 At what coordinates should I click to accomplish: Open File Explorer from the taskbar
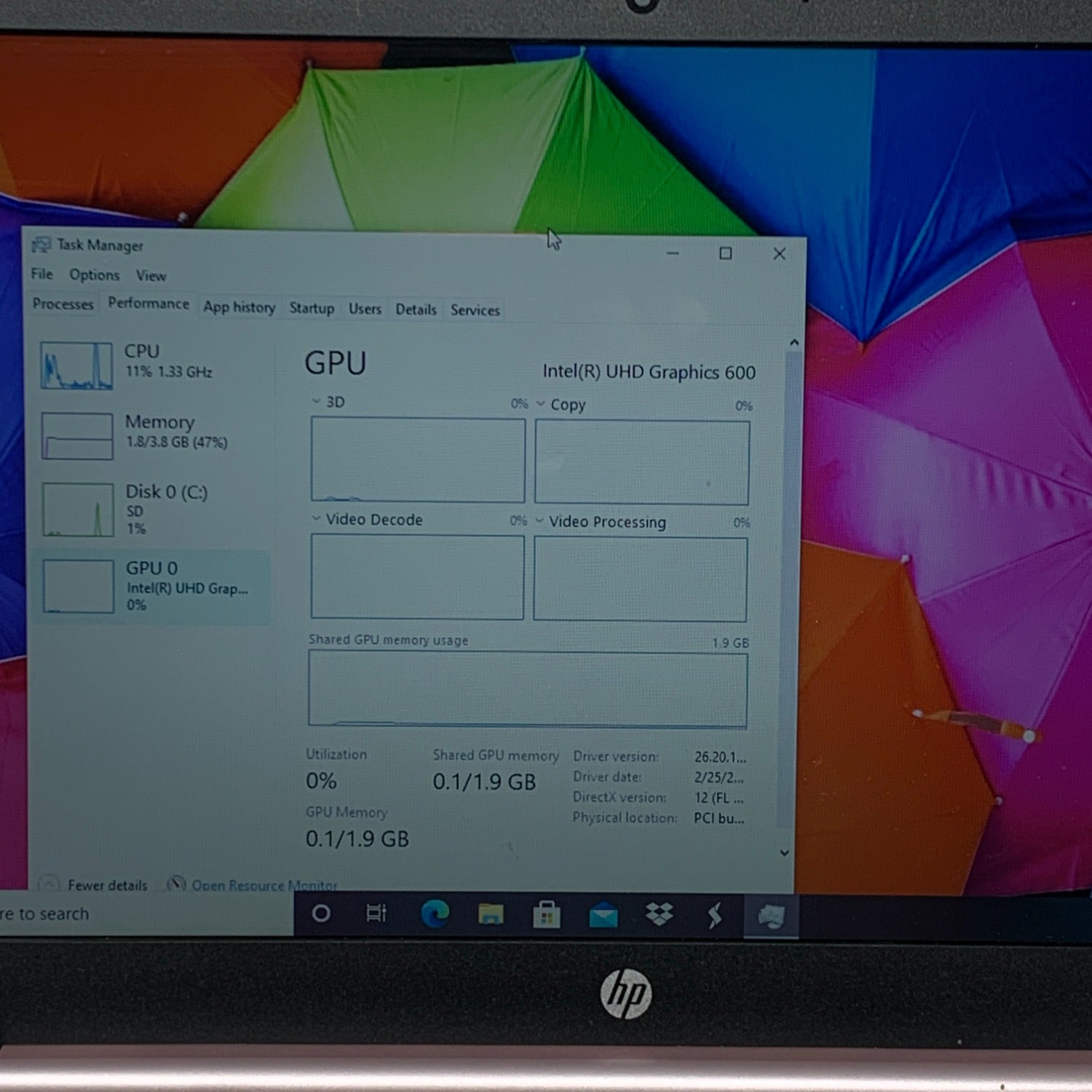(x=491, y=914)
